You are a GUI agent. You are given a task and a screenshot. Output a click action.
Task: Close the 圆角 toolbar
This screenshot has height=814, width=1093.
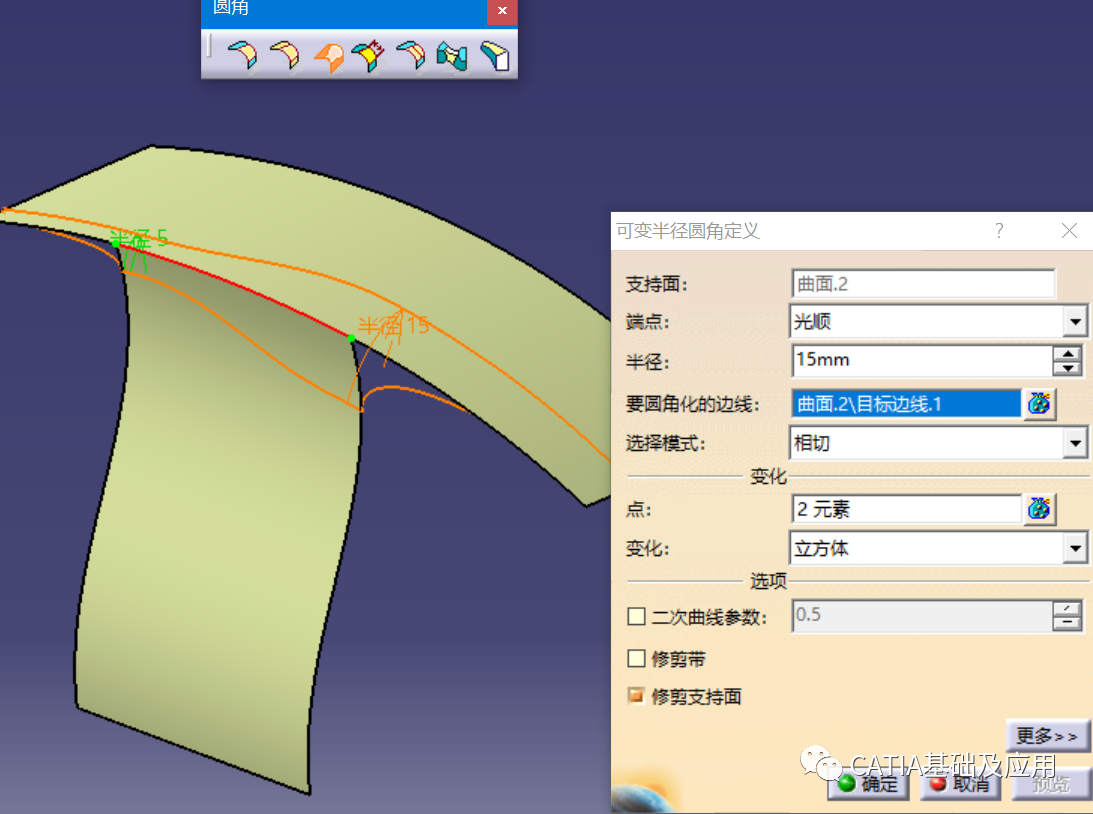coord(502,10)
